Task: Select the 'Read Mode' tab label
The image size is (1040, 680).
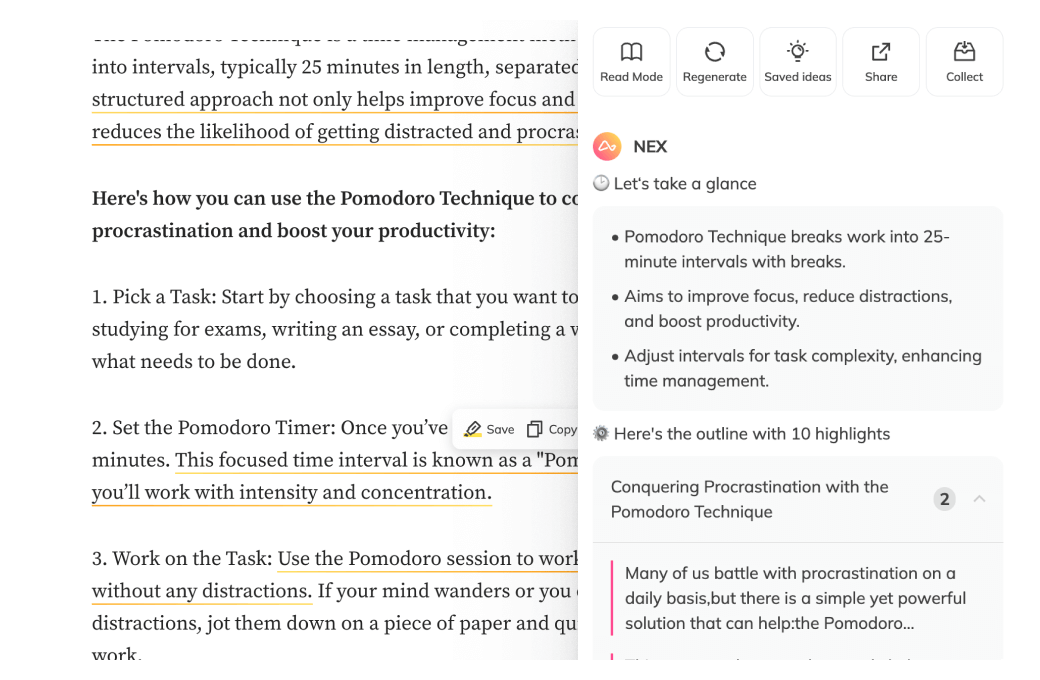Action: (631, 76)
